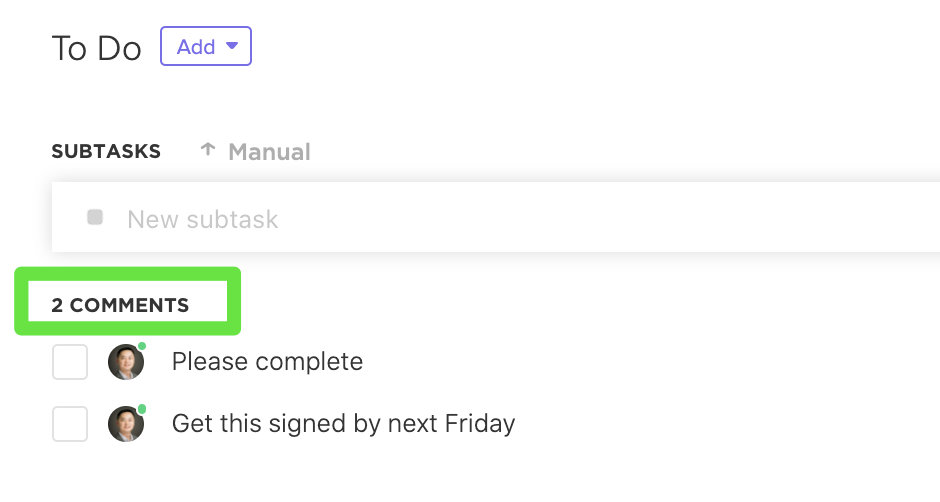The width and height of the screenshot is (940, 502).
Task: Select the SUBTASKS section label
Action: (106, 151)
